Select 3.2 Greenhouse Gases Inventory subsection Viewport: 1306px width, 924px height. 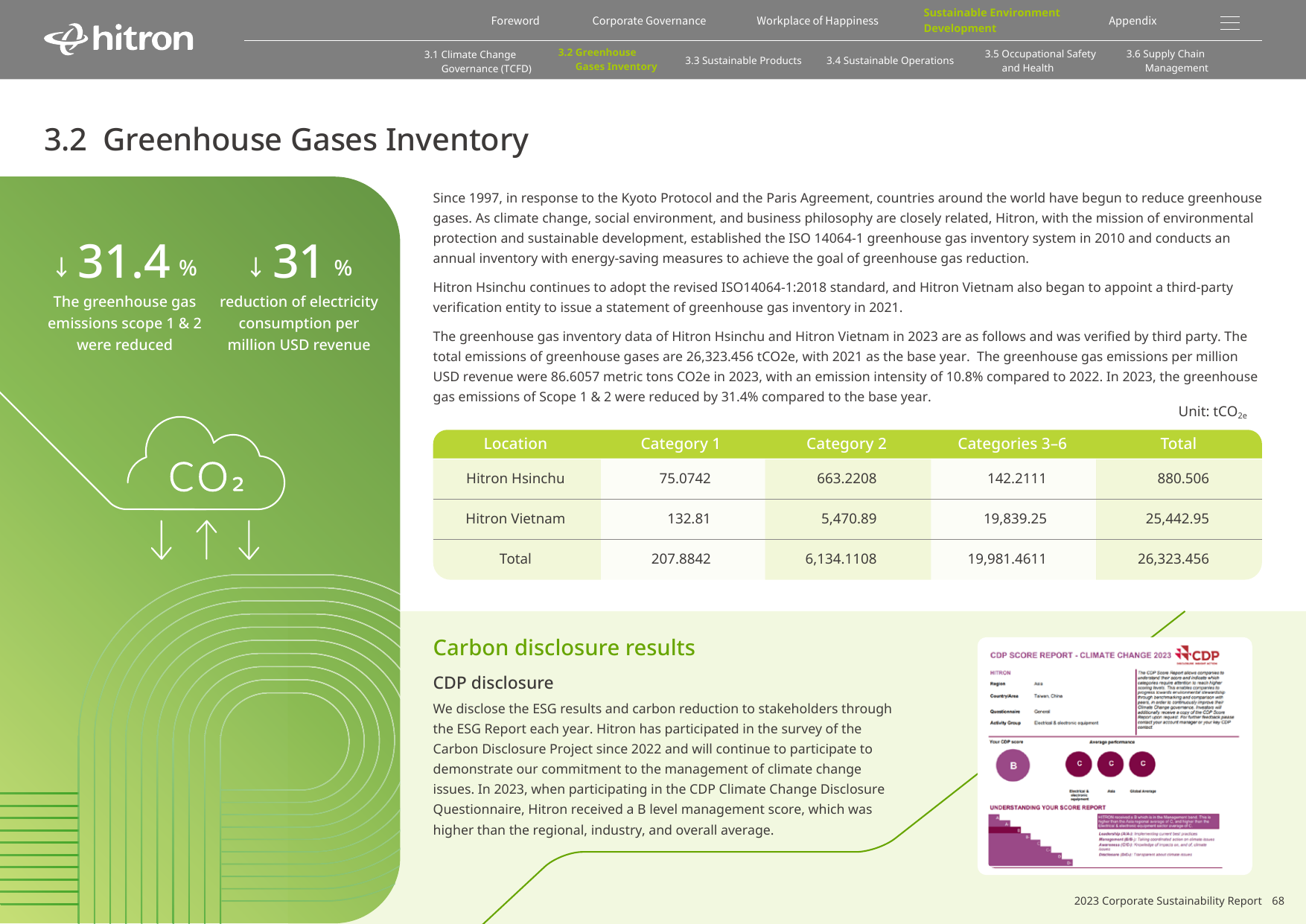point(608,60)
